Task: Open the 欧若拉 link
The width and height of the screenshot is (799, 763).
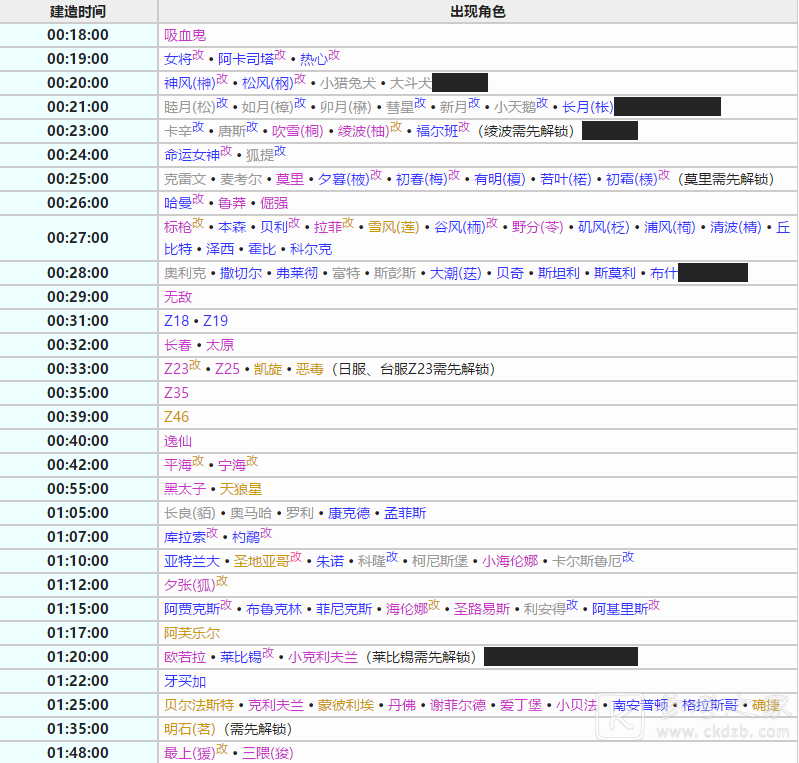Action: 185,656
